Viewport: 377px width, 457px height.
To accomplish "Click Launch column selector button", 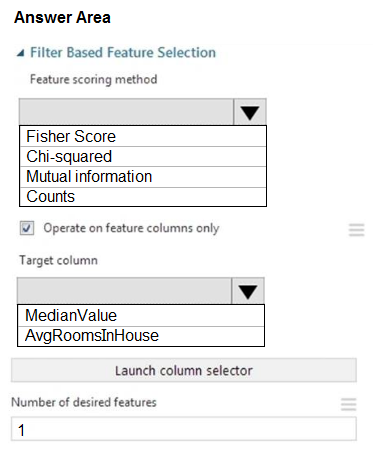I will click(184, 370).
